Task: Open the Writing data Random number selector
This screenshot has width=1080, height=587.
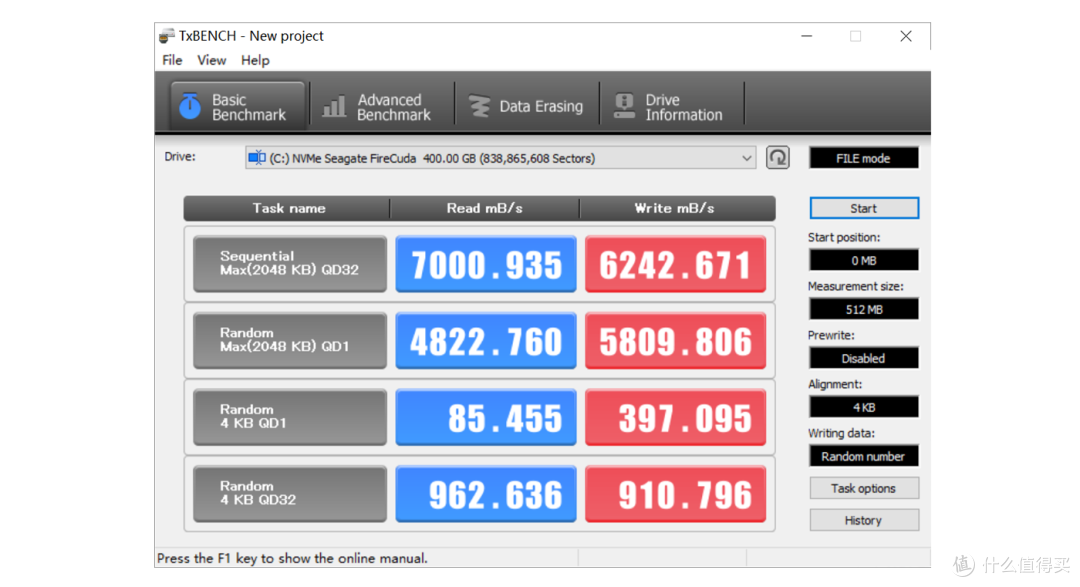Action: [864, 456]
